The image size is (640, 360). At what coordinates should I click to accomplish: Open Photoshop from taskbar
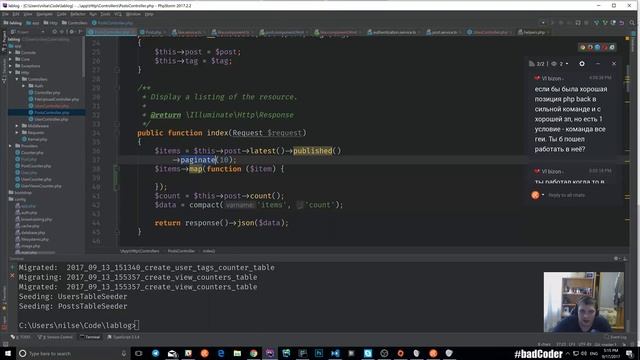coord(319,353)
